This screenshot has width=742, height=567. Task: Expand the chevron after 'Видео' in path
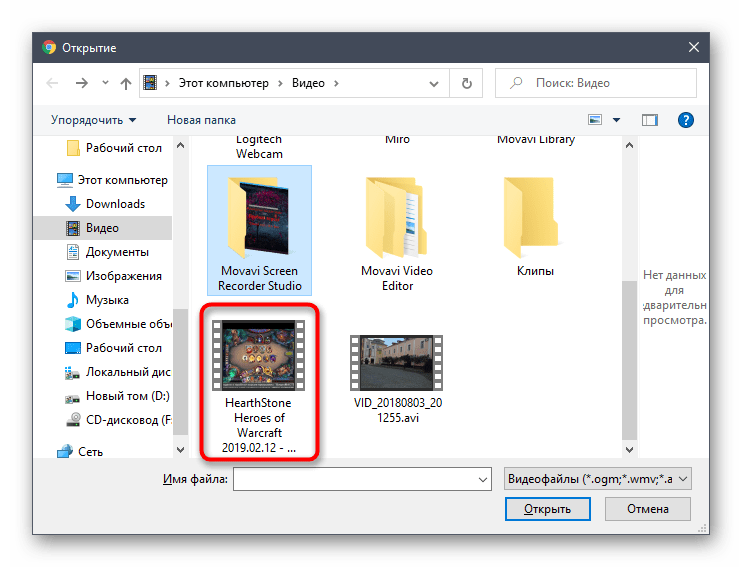(x=336, y=83)
